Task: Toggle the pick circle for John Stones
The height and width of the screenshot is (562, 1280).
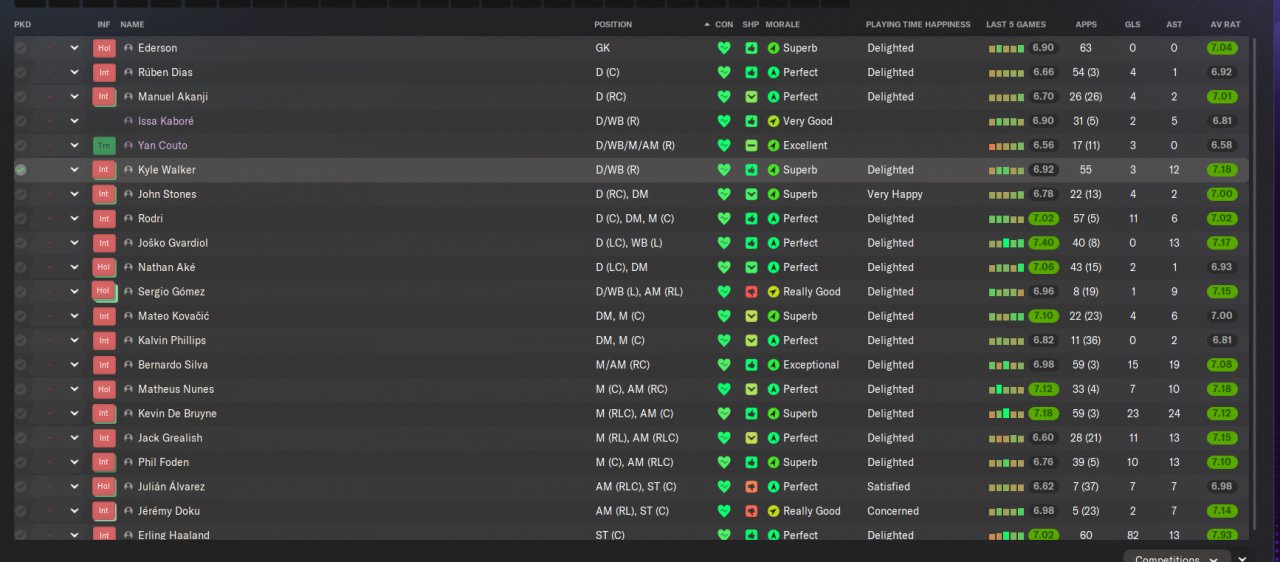Action: (21, 194)
